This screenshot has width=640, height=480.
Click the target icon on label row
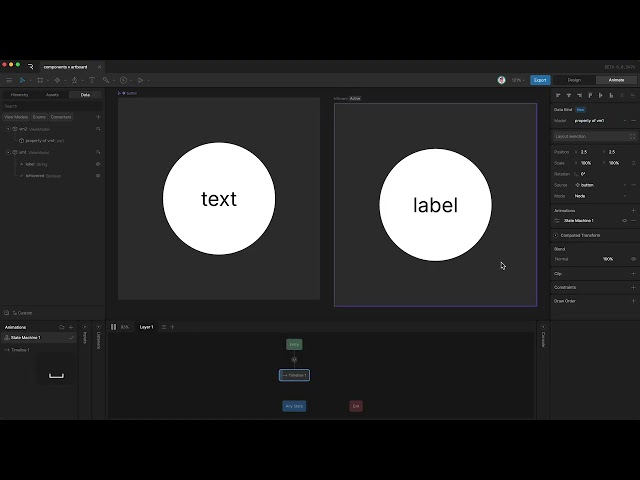[x=98, y=164]
